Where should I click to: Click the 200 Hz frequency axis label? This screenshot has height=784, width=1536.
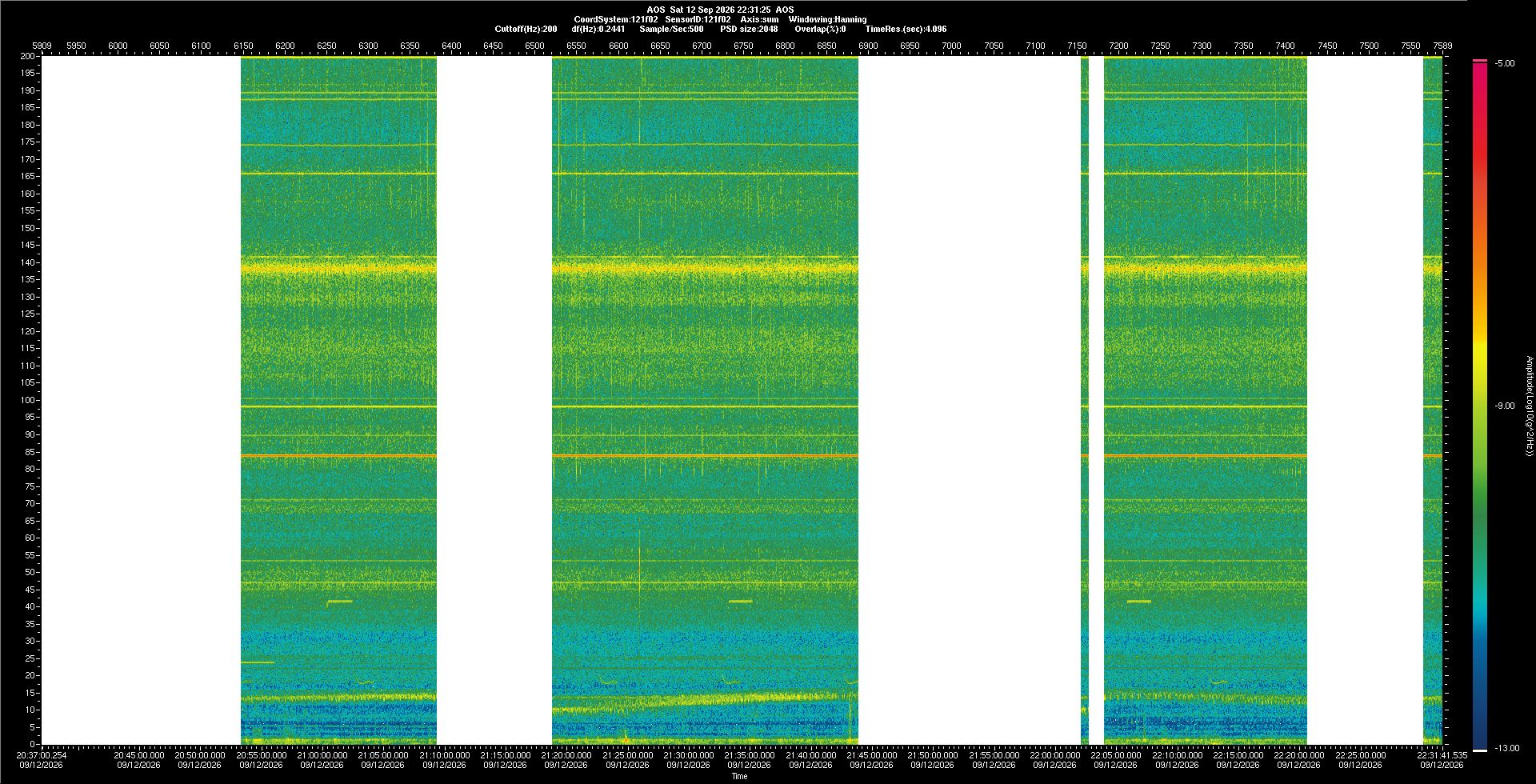click(28, 56)
